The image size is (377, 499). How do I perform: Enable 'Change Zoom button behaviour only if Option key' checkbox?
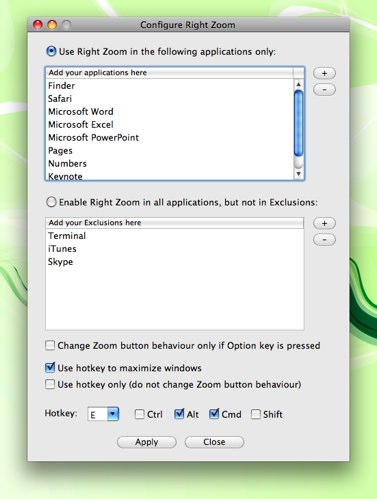coord(50,345)
